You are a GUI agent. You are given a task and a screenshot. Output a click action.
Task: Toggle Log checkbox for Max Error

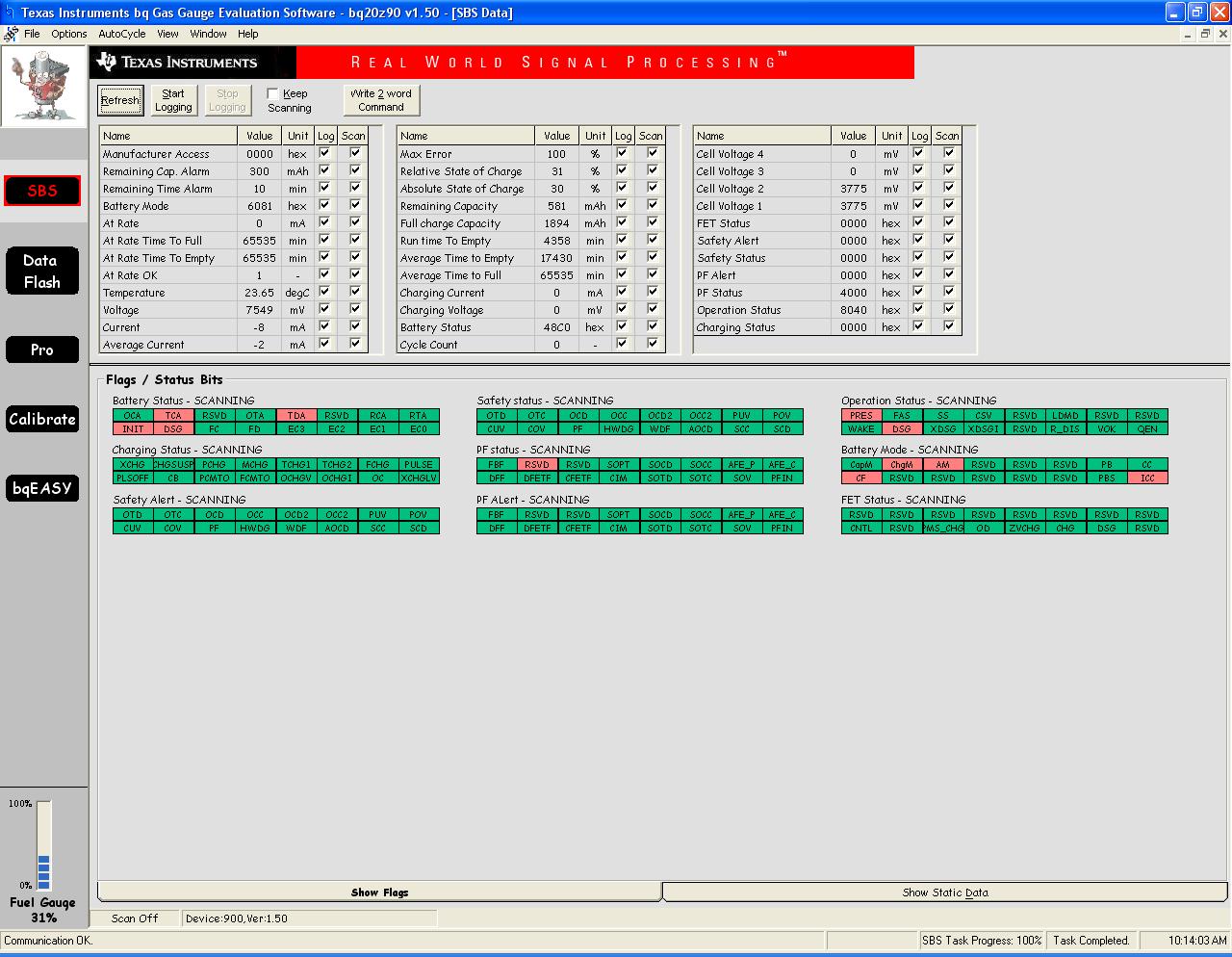(622, 153)
